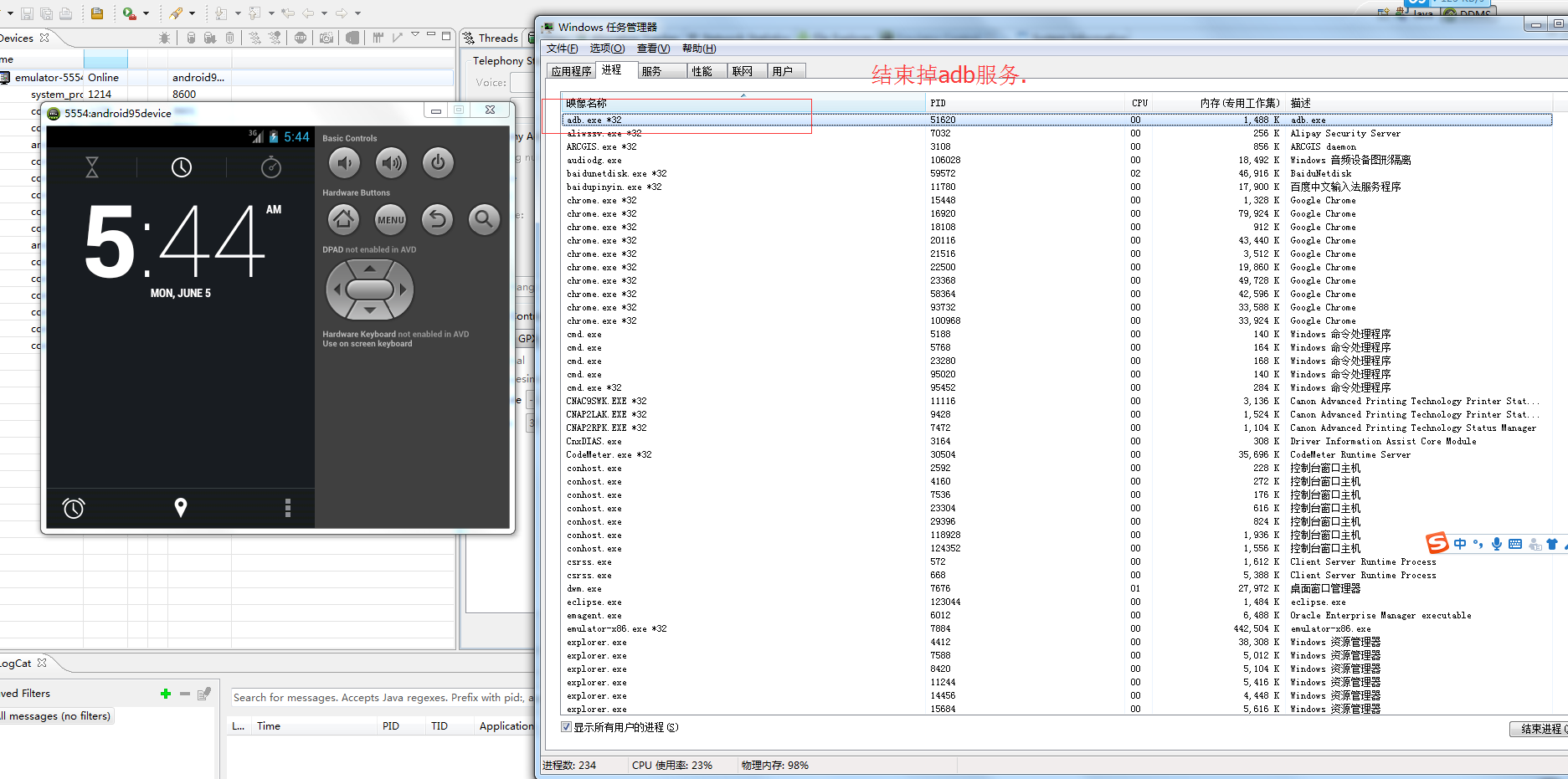Tap the cities location pin icon in clock app
1568x779 pixels.
pos(180,507)
